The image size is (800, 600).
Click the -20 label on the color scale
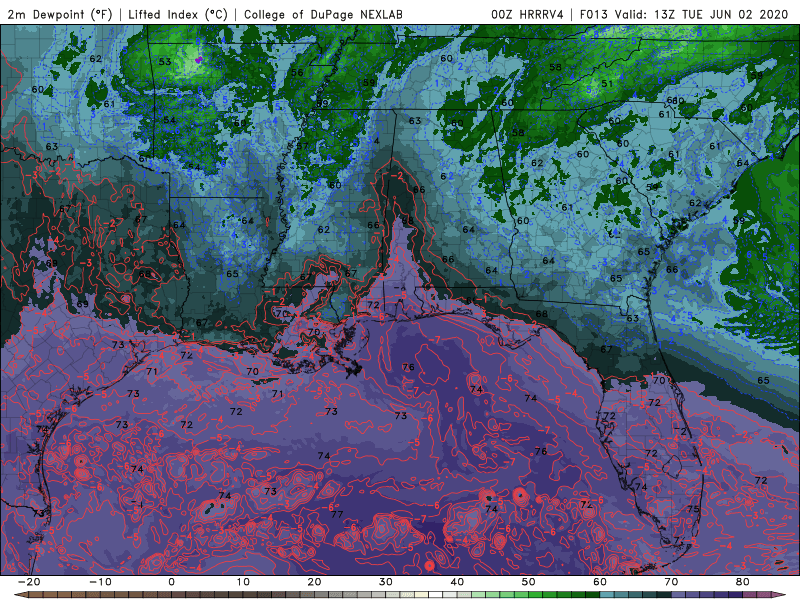29,582
